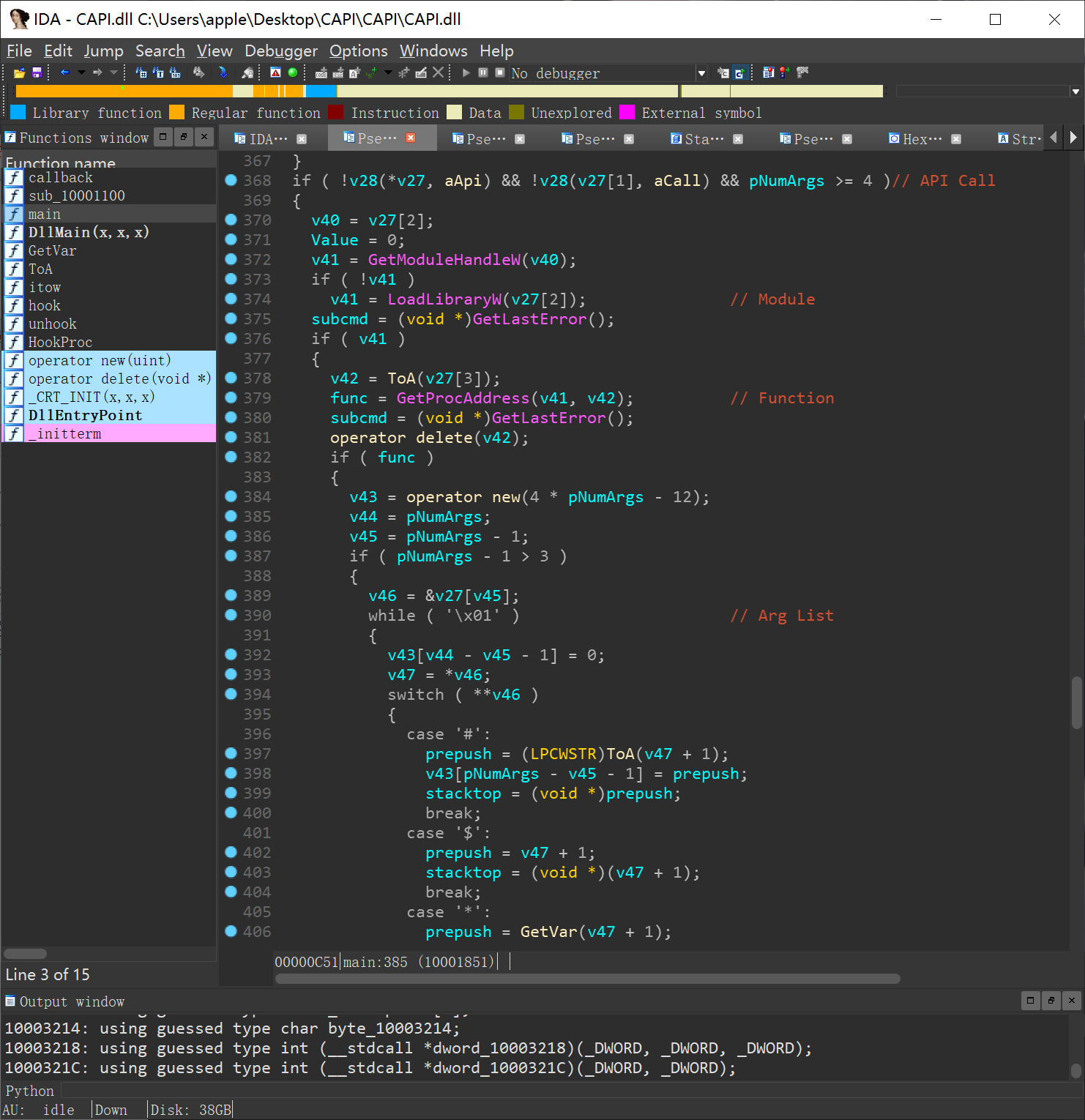
Task: Toggle breakpoint dot on line 368
Action: click(231, 180)
